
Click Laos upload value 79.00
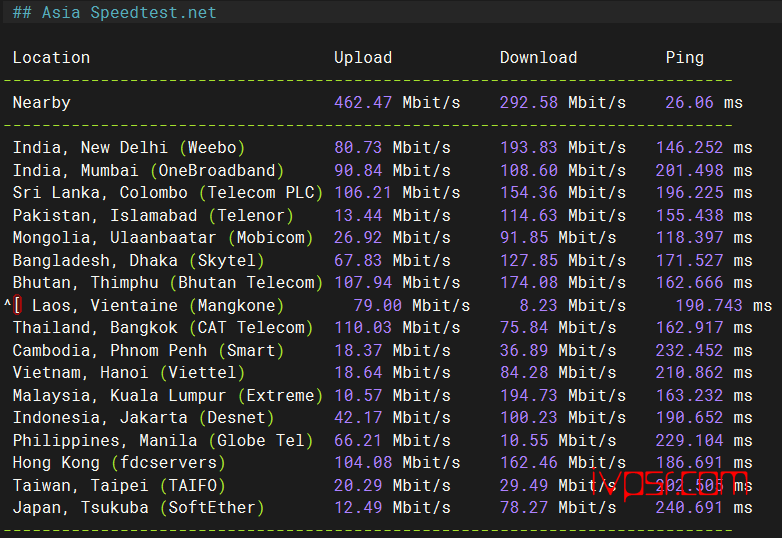(x=378, y=305)
